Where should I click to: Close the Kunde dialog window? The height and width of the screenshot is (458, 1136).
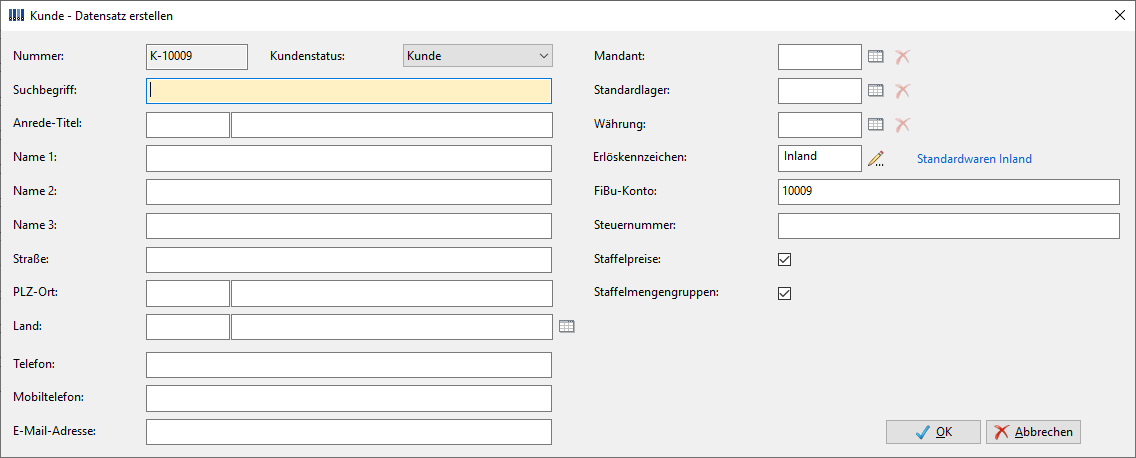[1119, 14]
